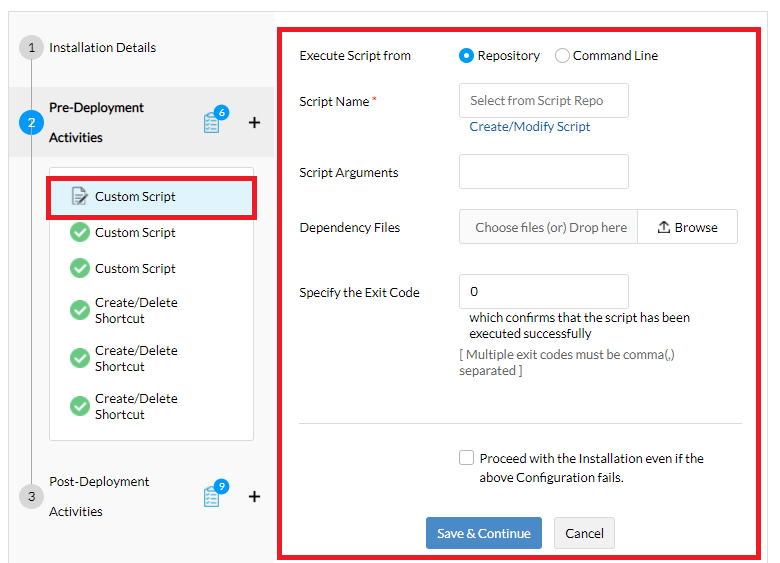This screenshot has width=780, height=563.
Task: Click Browse to choose dependency files
Action: [x=688, y=227]
